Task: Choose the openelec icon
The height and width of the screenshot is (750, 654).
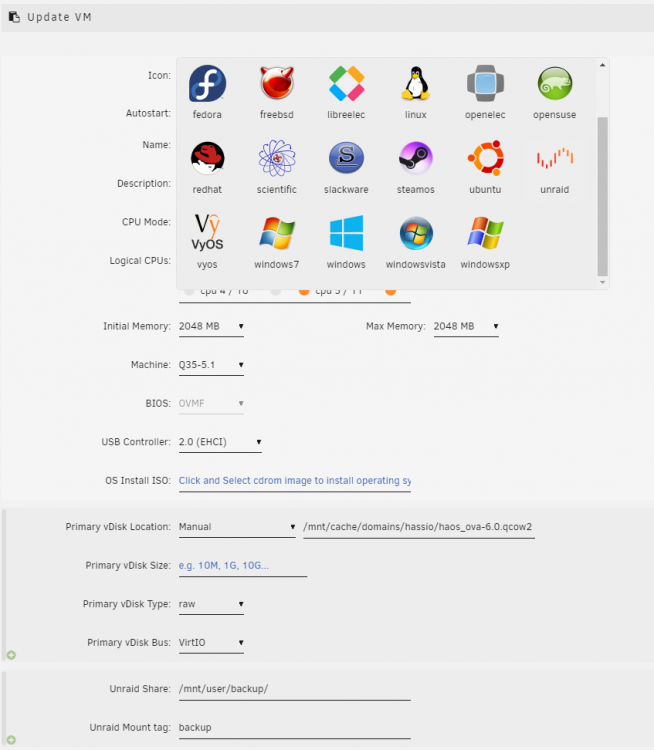Action: [x=485, y=84]
